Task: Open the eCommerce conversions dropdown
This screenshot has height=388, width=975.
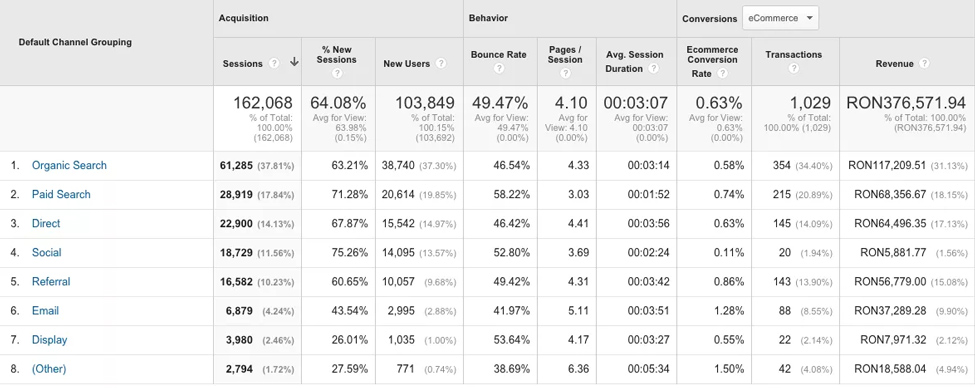Action: pos(780,19)
